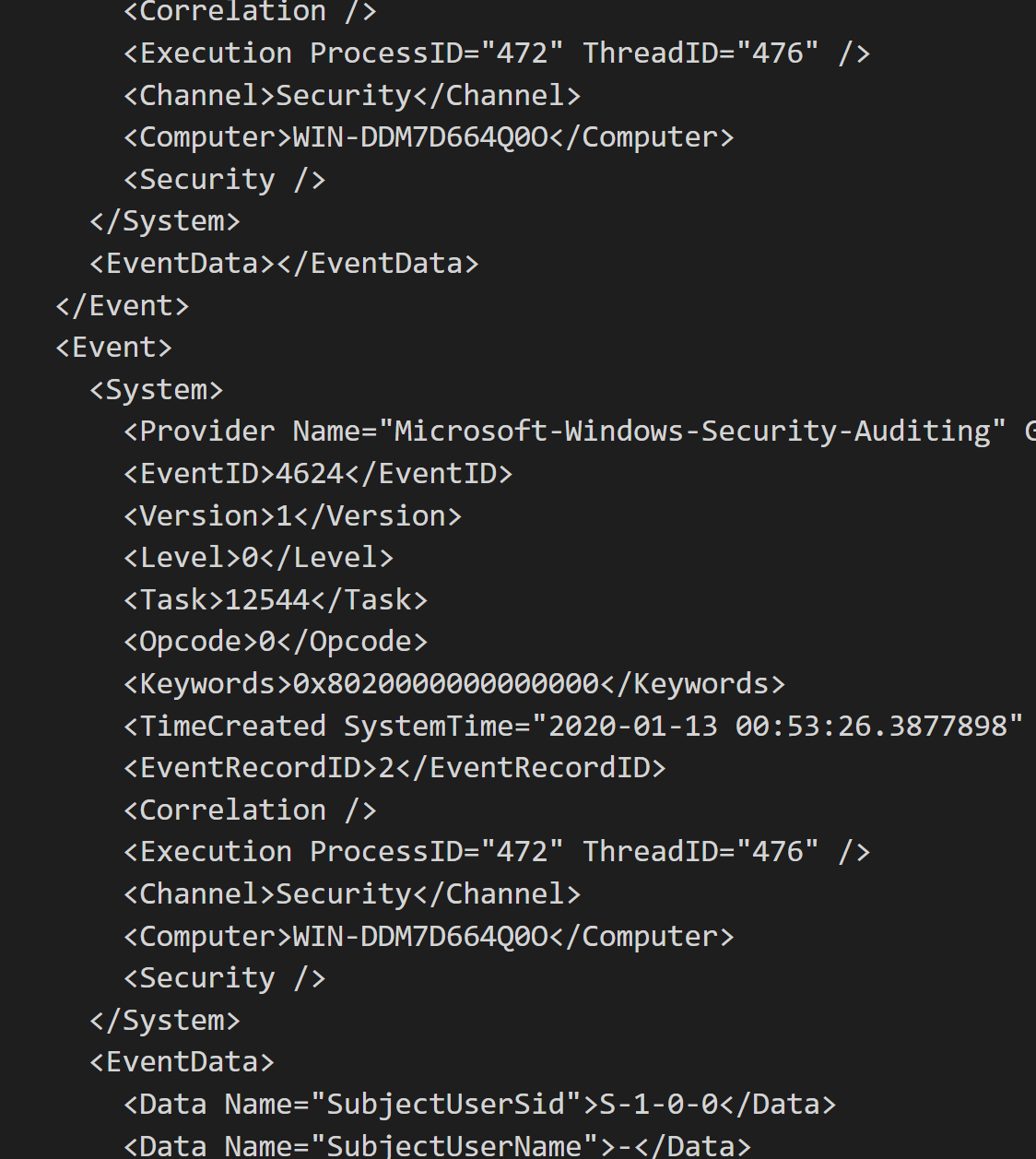Click the SubjectUserSid value S-1-0-0

pyautogui.click(x=659, y=1105)
